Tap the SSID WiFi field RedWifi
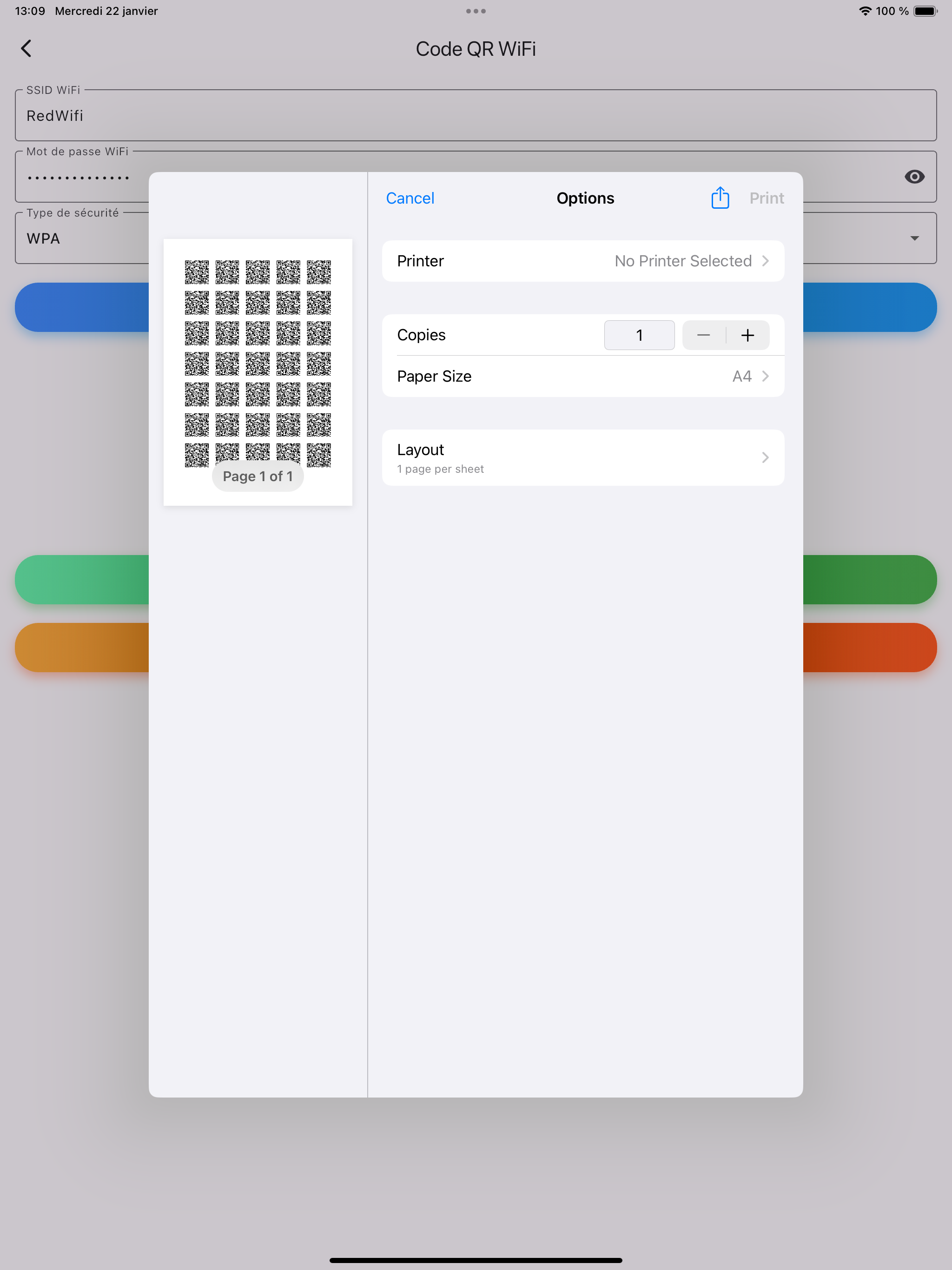Viewport: 952px width, 1270px height. [476, 115]
